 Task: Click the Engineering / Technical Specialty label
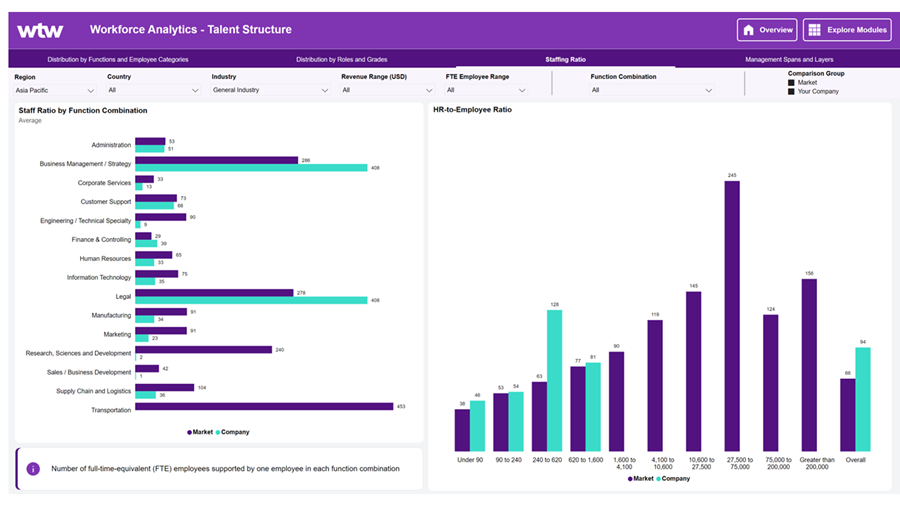click(86, 221)
